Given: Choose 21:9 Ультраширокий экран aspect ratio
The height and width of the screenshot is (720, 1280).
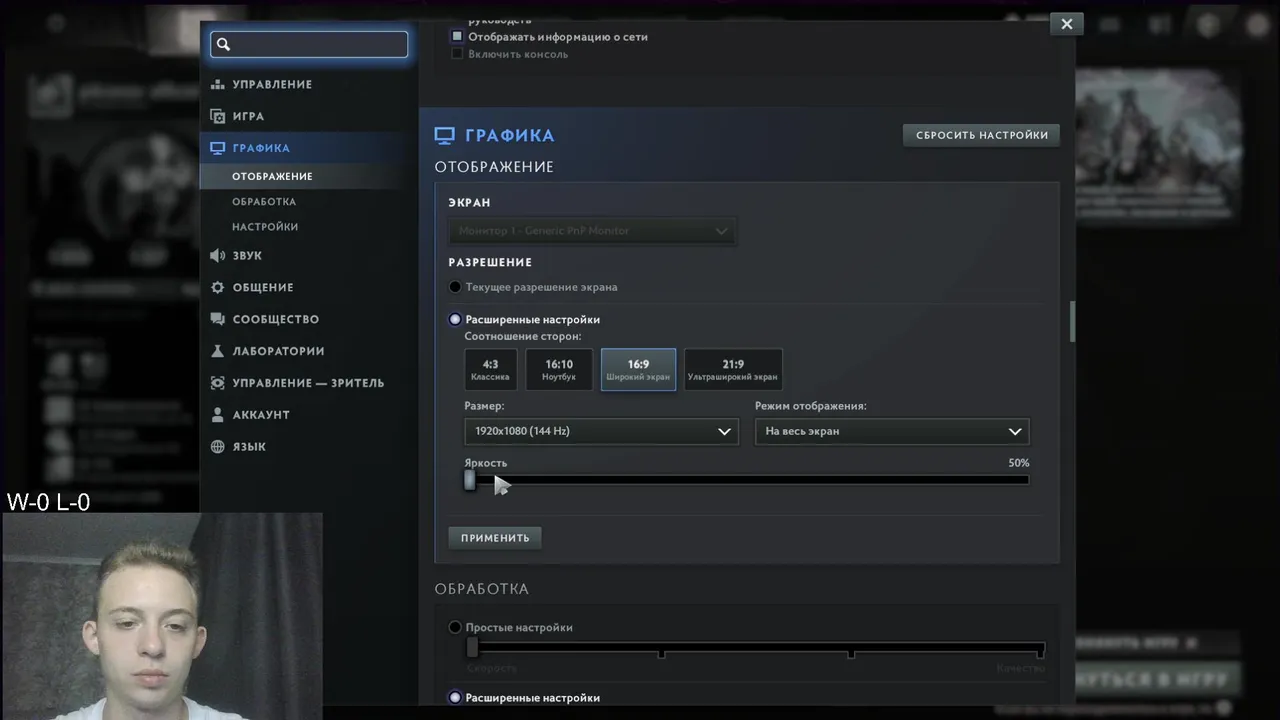Looking at the screenshot, I should [733, 370].
